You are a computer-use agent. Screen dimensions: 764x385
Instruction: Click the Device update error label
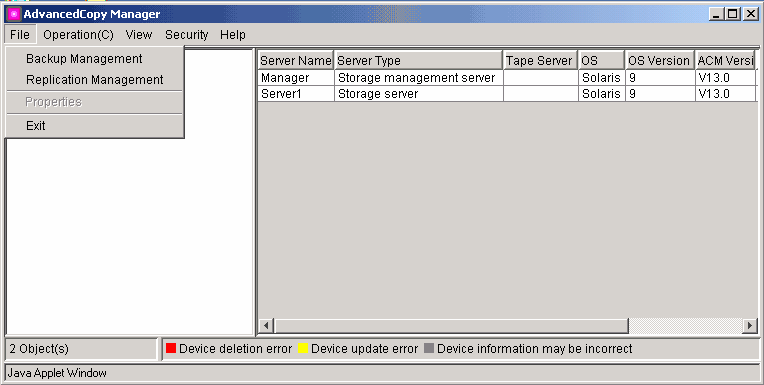pos(364,349)
